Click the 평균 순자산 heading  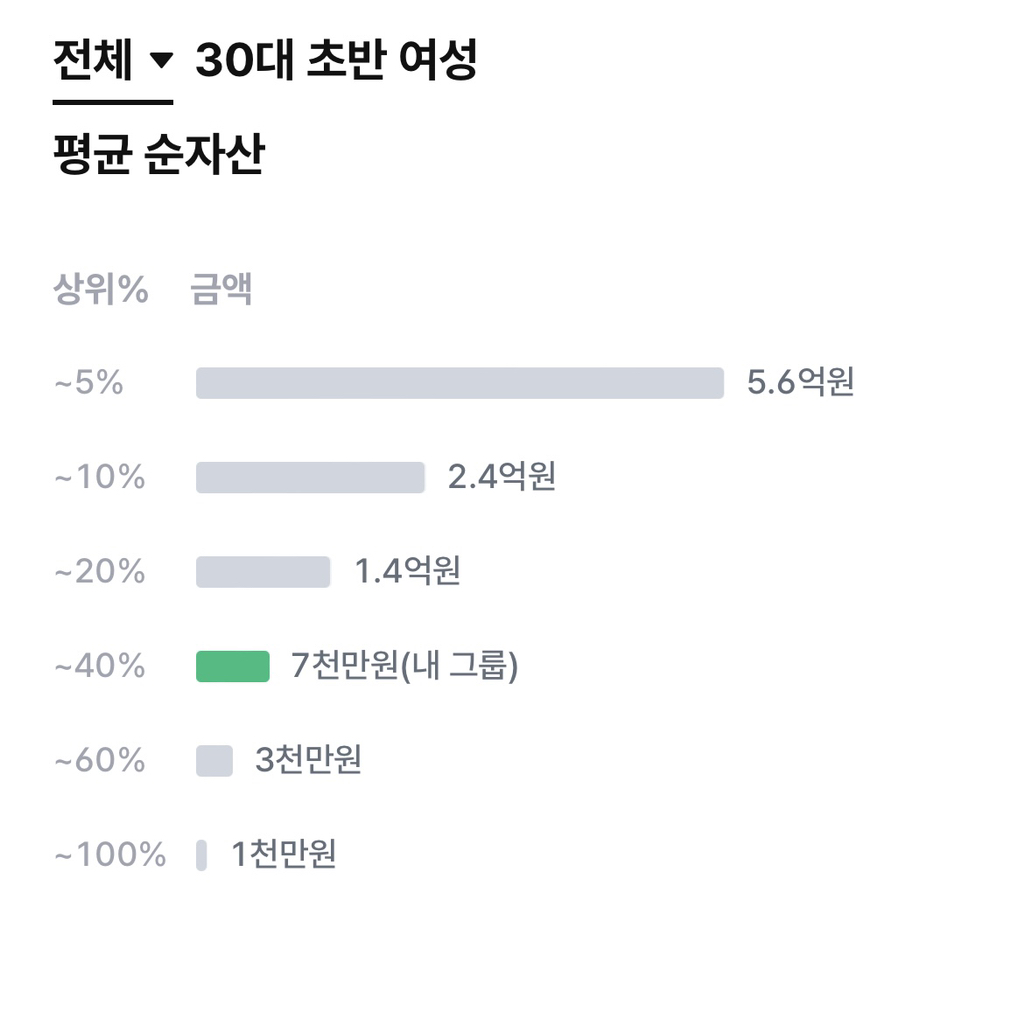[158, 157]
